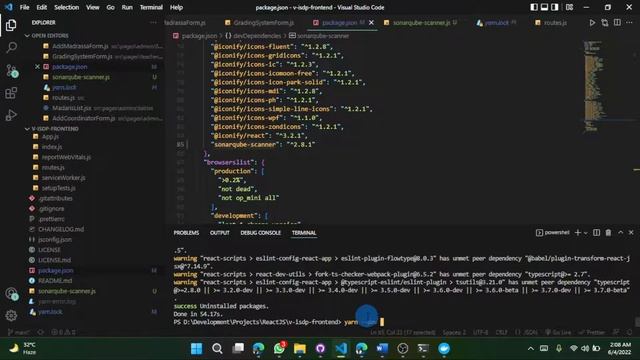Open the File menu
The width and height of the screenshot is (640, 360).
pos(24,7)
